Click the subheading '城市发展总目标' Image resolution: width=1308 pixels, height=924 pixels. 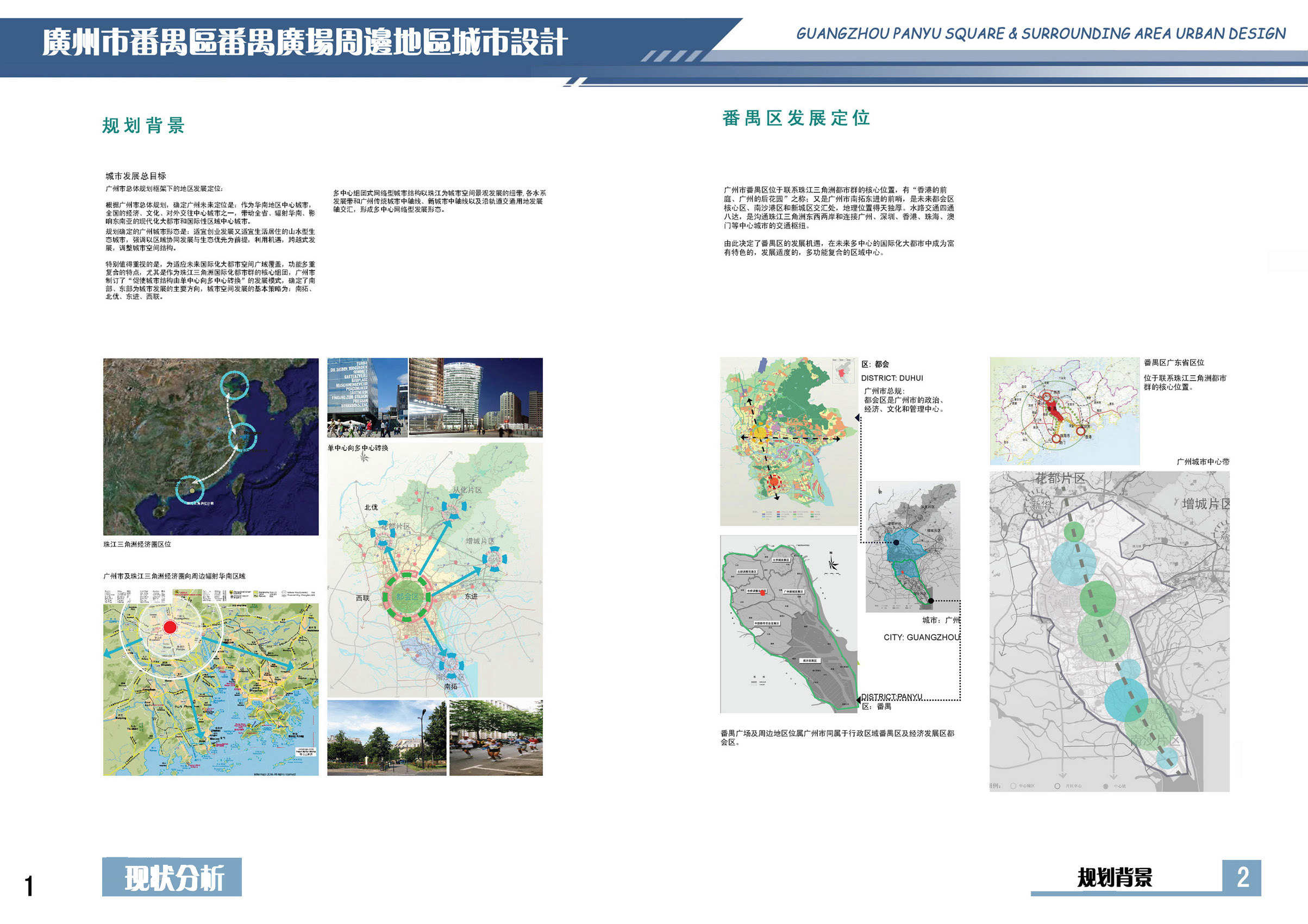136,176
